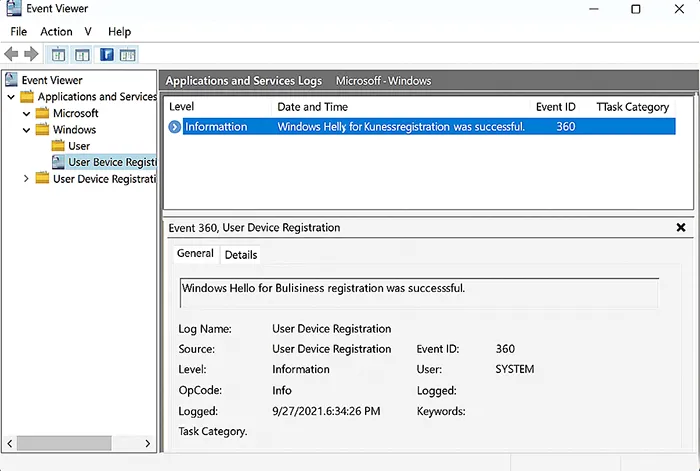Viewport: 700px width, 471px height.
Task: Click the back arrow in toolbar
Action: pyautogui.click(x=11, y=54)
